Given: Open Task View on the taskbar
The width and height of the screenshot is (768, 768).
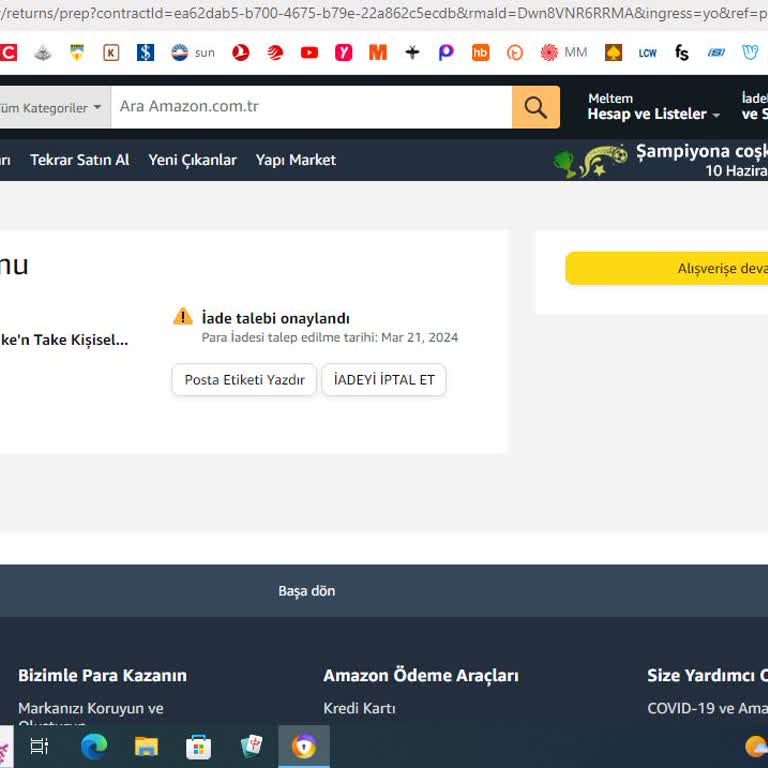Looking at the screenshot, I should 39,746.
